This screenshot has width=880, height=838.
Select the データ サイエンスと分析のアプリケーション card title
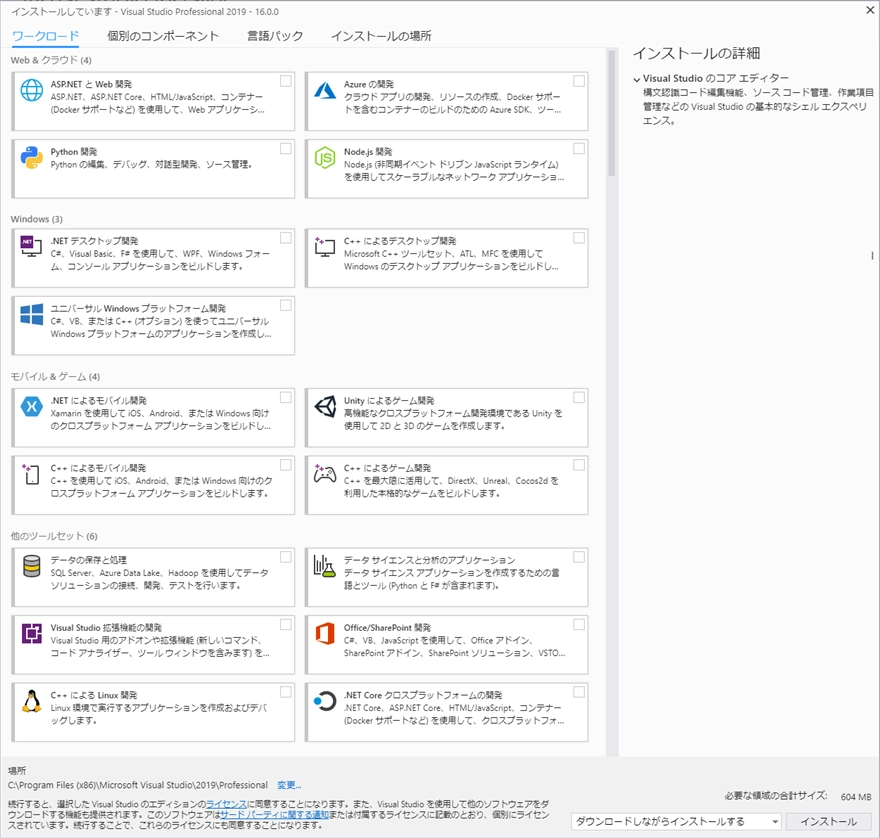click(429, 560)
